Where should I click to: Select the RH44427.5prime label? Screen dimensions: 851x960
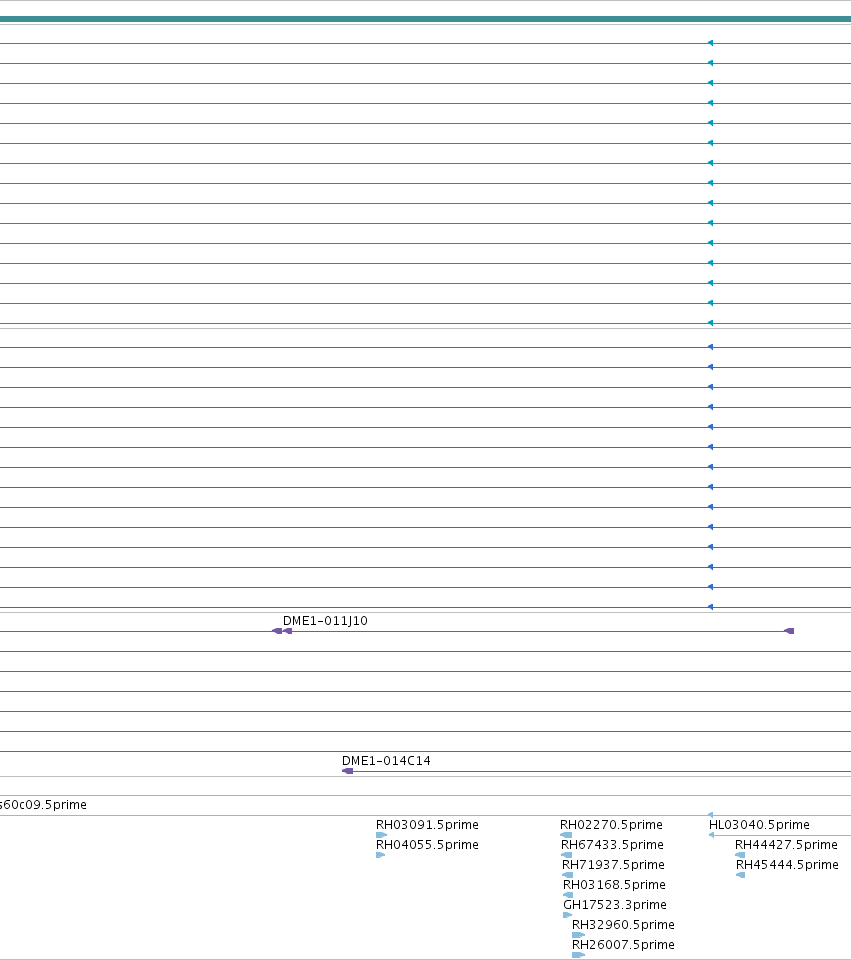786,845
